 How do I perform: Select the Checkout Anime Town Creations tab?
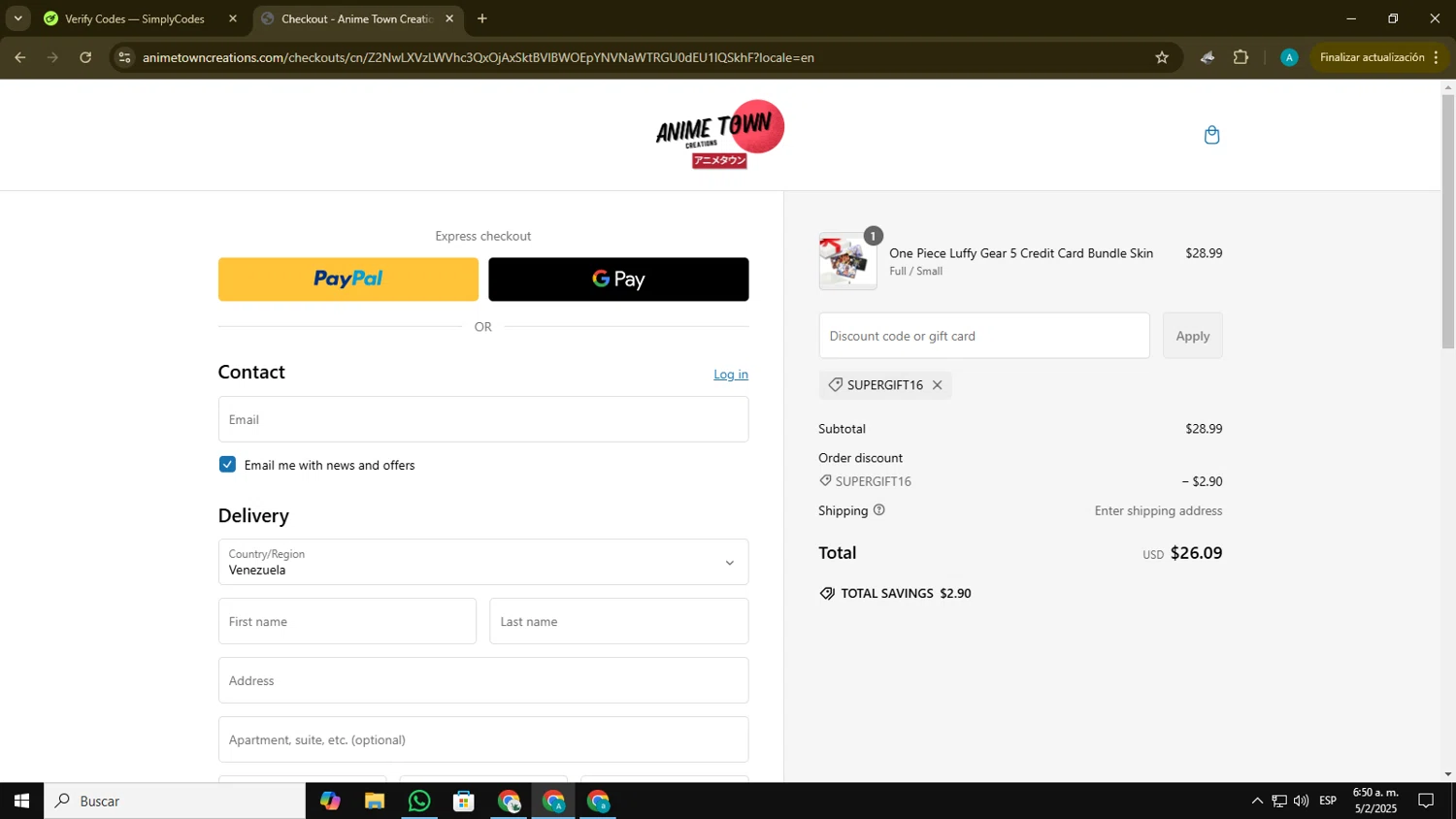357,18
